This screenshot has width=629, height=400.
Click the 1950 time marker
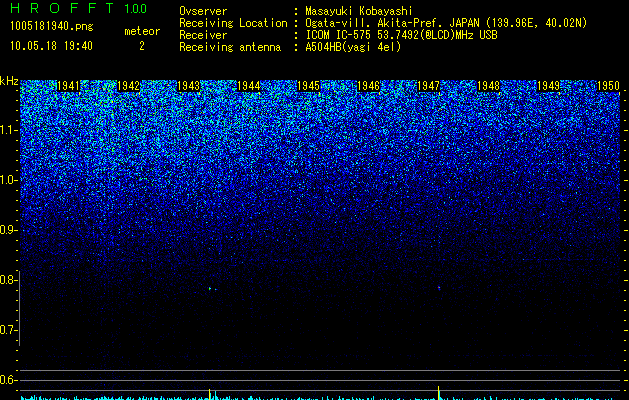pos(609,86)
